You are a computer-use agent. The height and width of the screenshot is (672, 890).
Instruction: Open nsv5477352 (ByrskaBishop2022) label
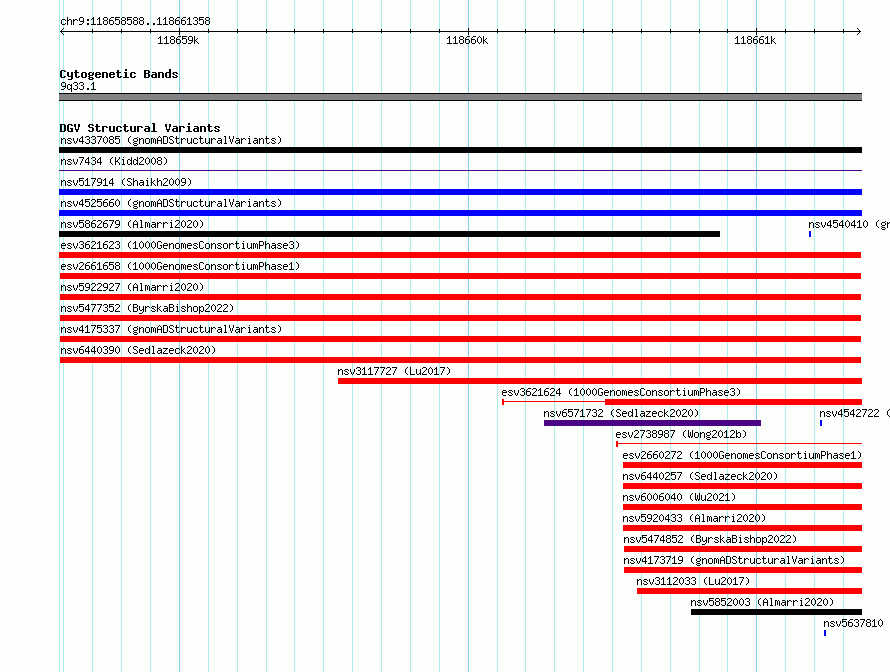[147, 308]
